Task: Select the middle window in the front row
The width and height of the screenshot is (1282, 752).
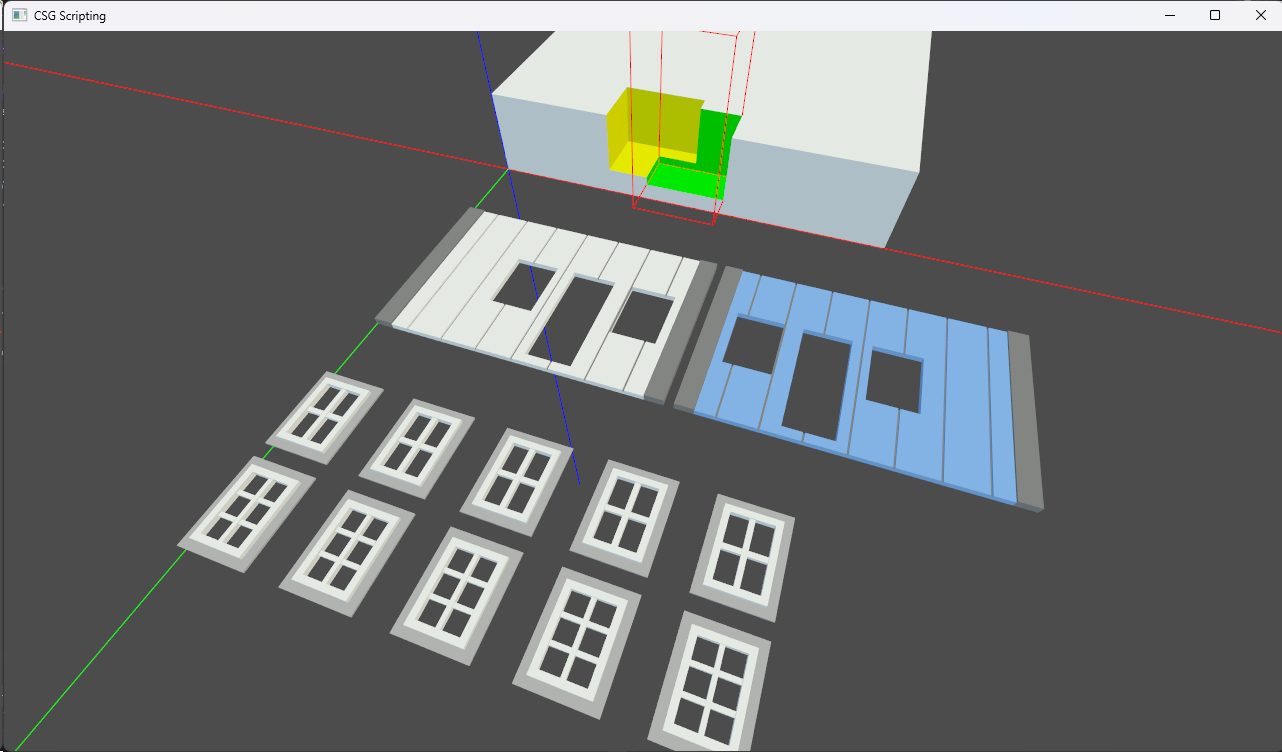Action: click(x=455, y=594)
